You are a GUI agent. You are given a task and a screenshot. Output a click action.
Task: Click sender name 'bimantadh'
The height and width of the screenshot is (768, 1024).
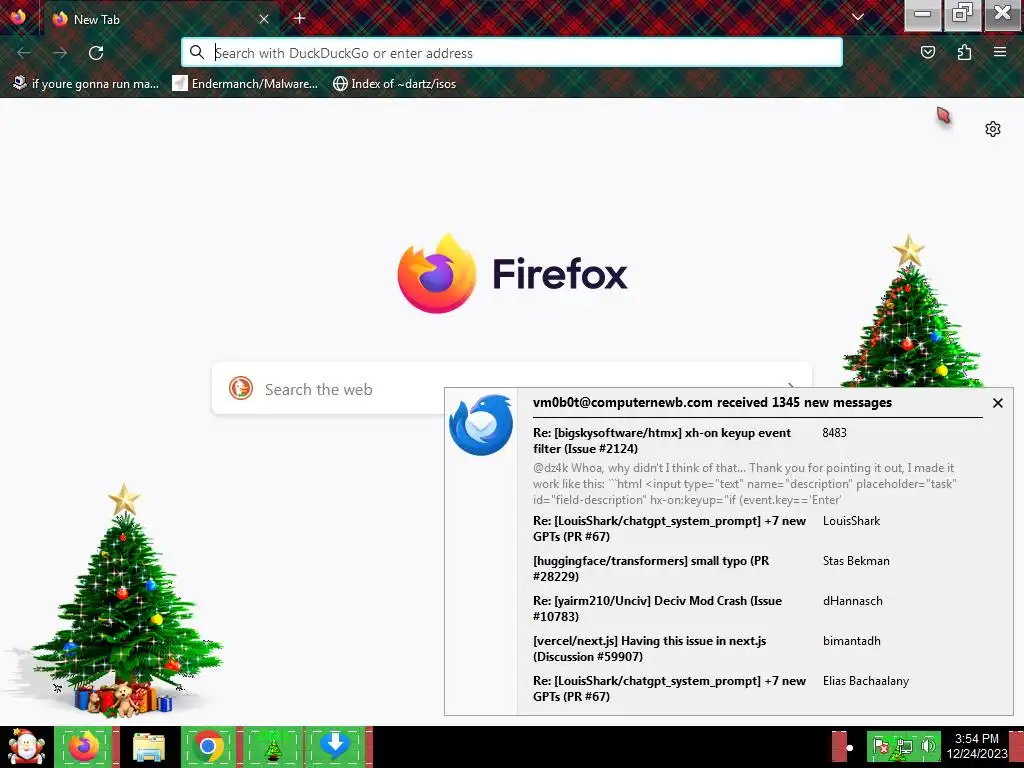(852, 641)
